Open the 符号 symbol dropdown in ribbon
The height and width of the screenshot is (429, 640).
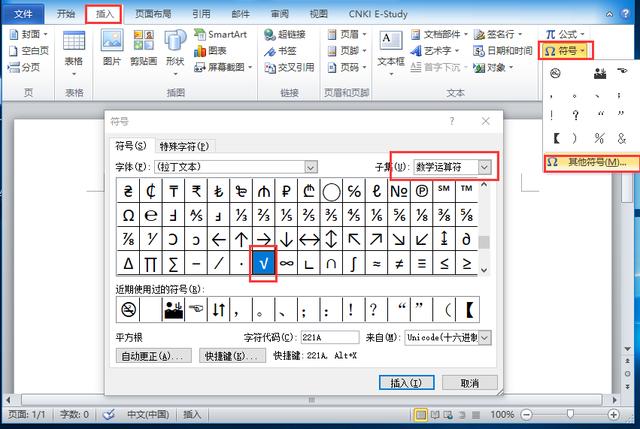coord(565,51)
